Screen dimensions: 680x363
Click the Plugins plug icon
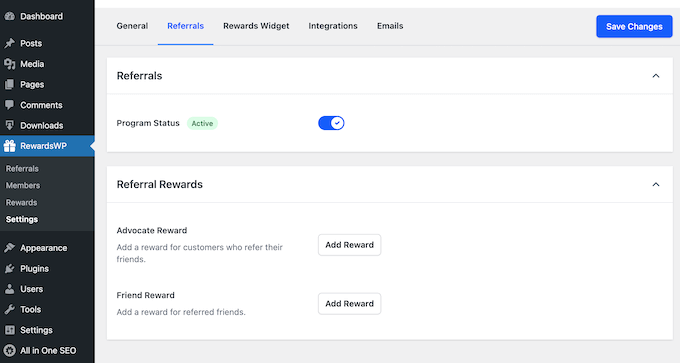(x=10, y=268)
